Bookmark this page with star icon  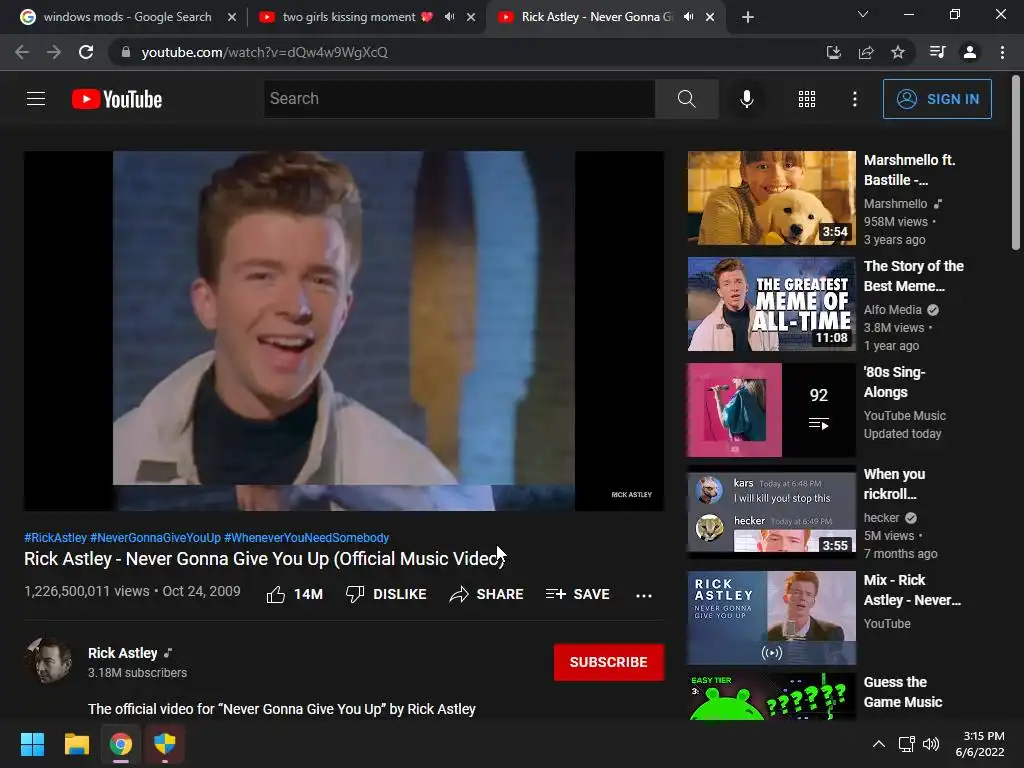pos(898,52)
